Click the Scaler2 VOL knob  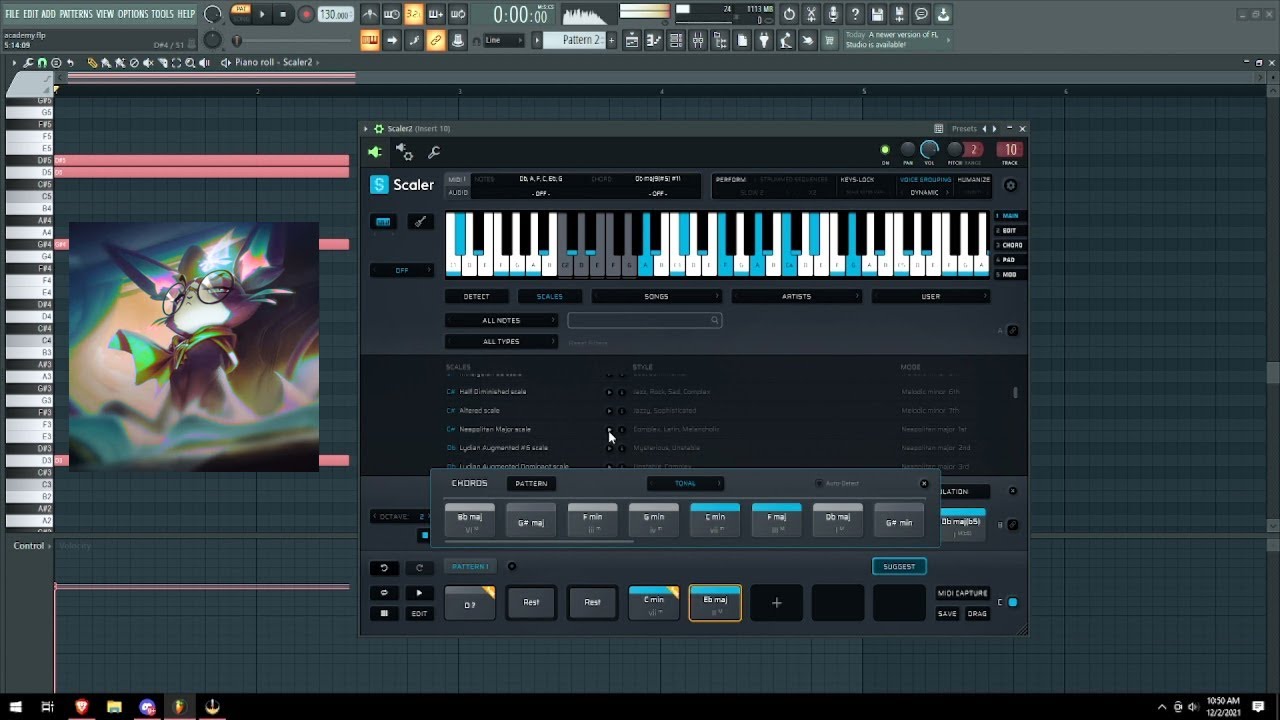(x=929, y=149)
